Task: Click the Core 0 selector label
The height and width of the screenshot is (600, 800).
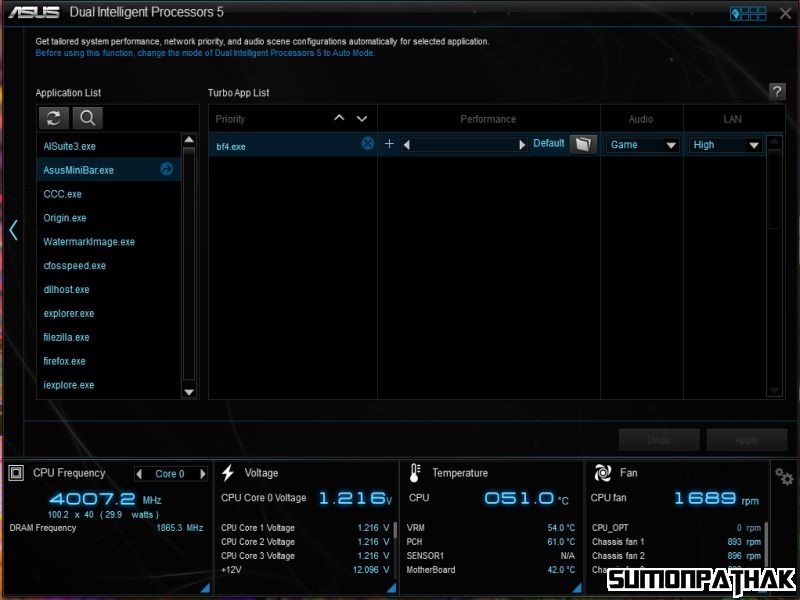Action: point(170,474)
